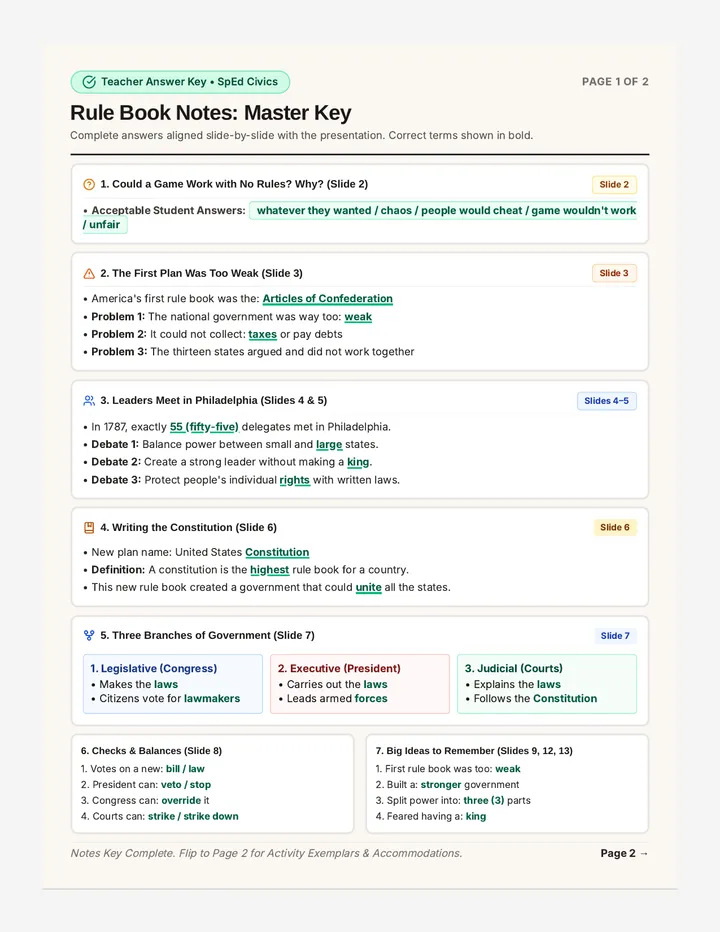
Task: Click the 6. Checks & Balances heading
Action: tap(152, 751)
